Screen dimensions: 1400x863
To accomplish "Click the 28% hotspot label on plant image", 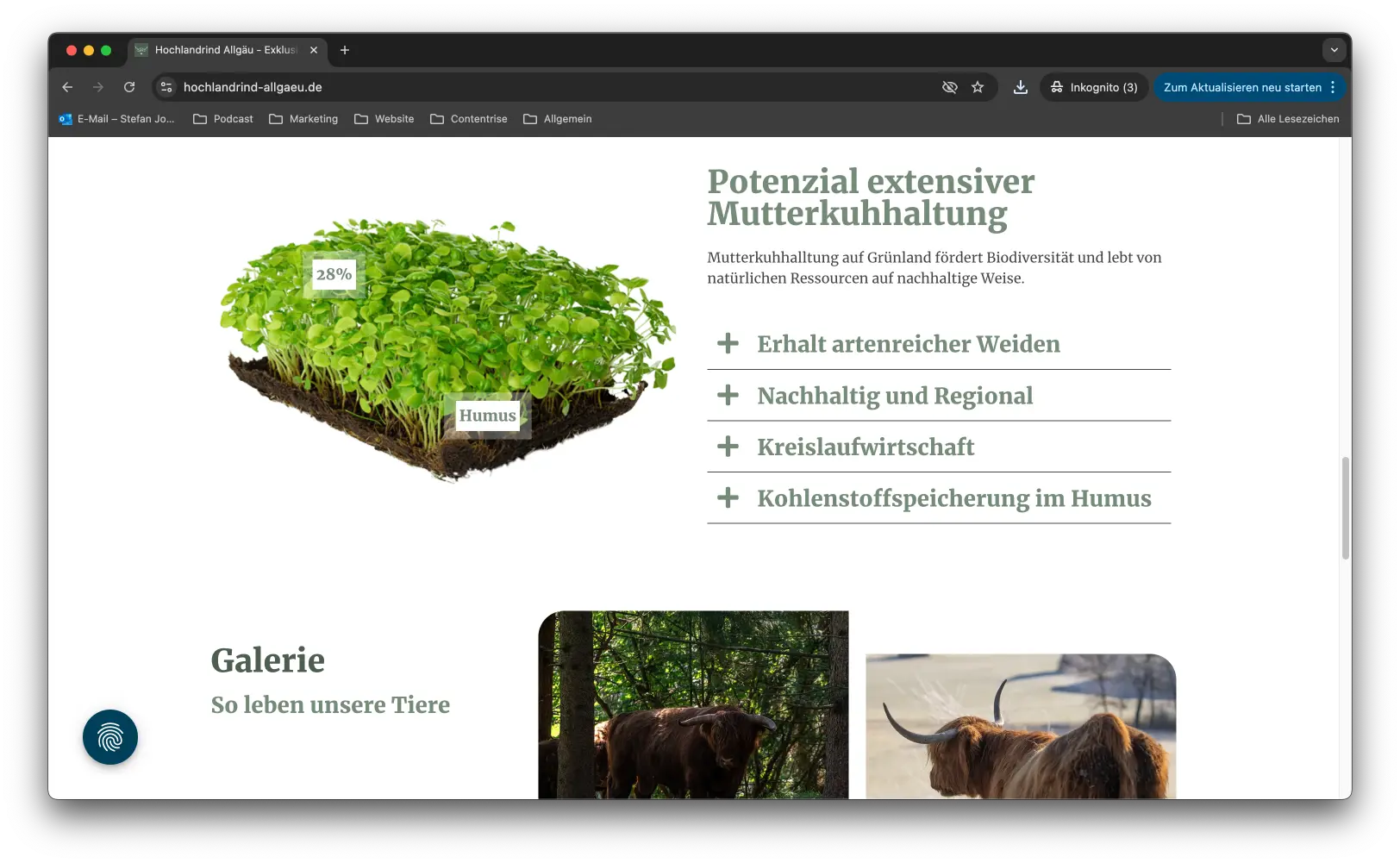I will click(x=334, y=274).
